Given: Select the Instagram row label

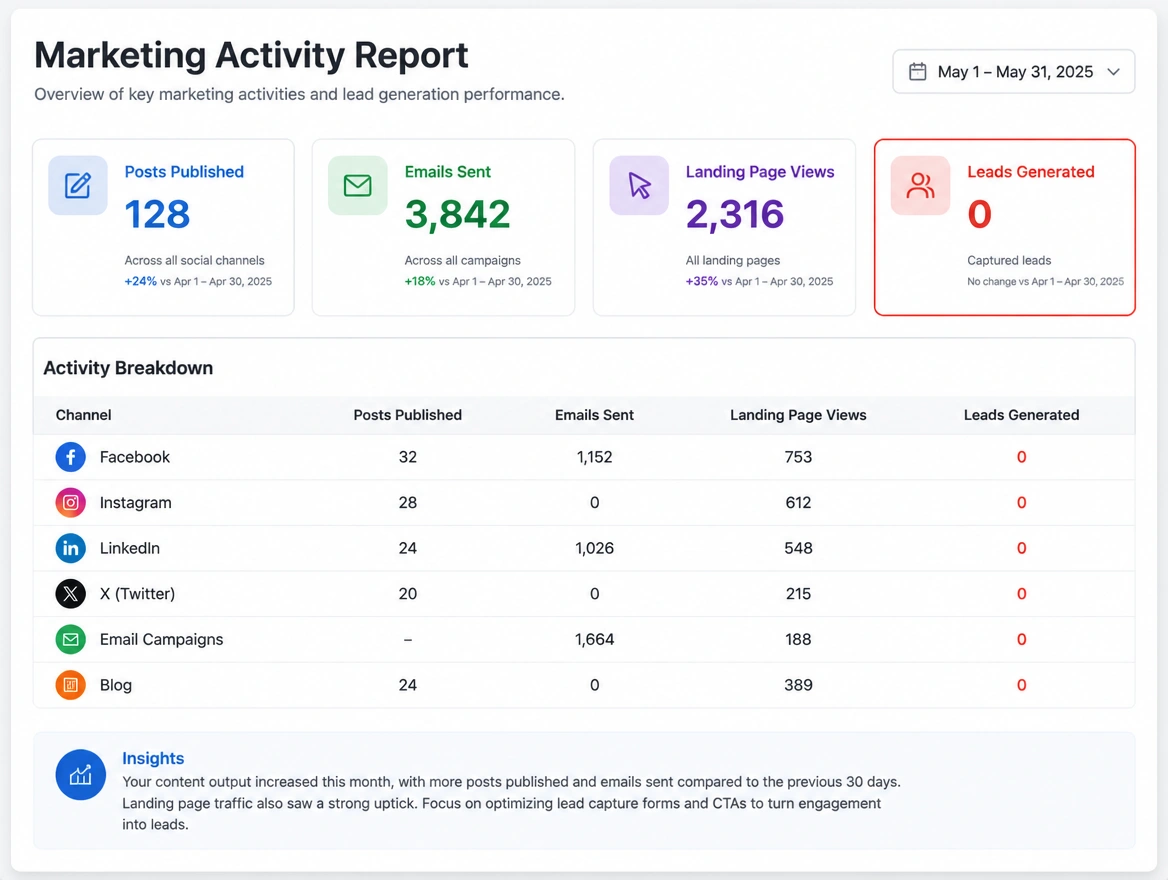Looking at the screenshot, I should click(x=136, y=502).
